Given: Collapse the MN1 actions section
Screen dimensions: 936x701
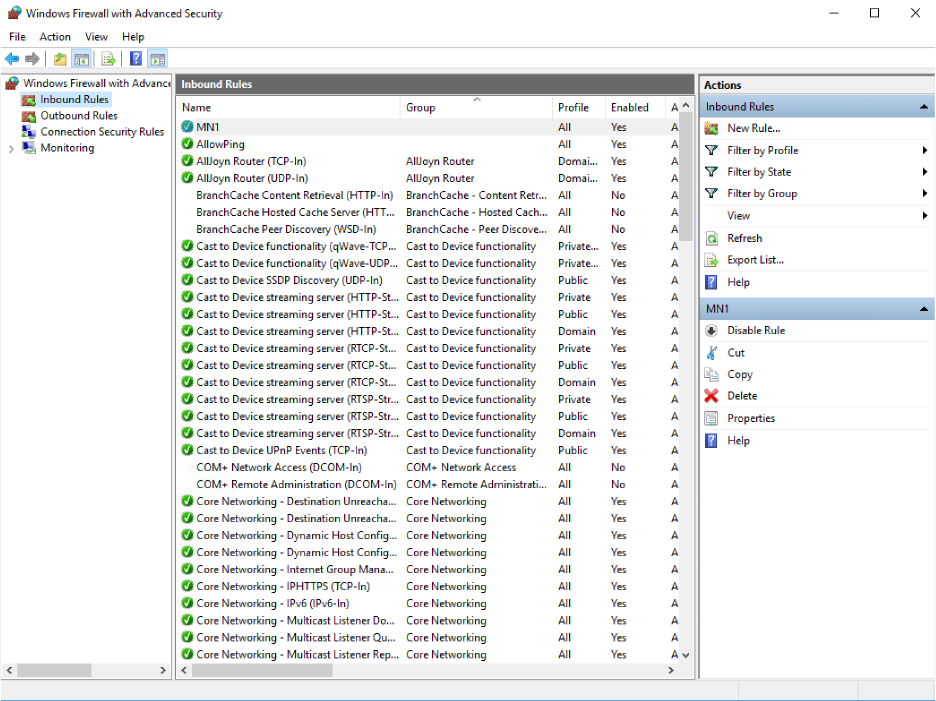Looking at the screenshot, I should (924, 309).
